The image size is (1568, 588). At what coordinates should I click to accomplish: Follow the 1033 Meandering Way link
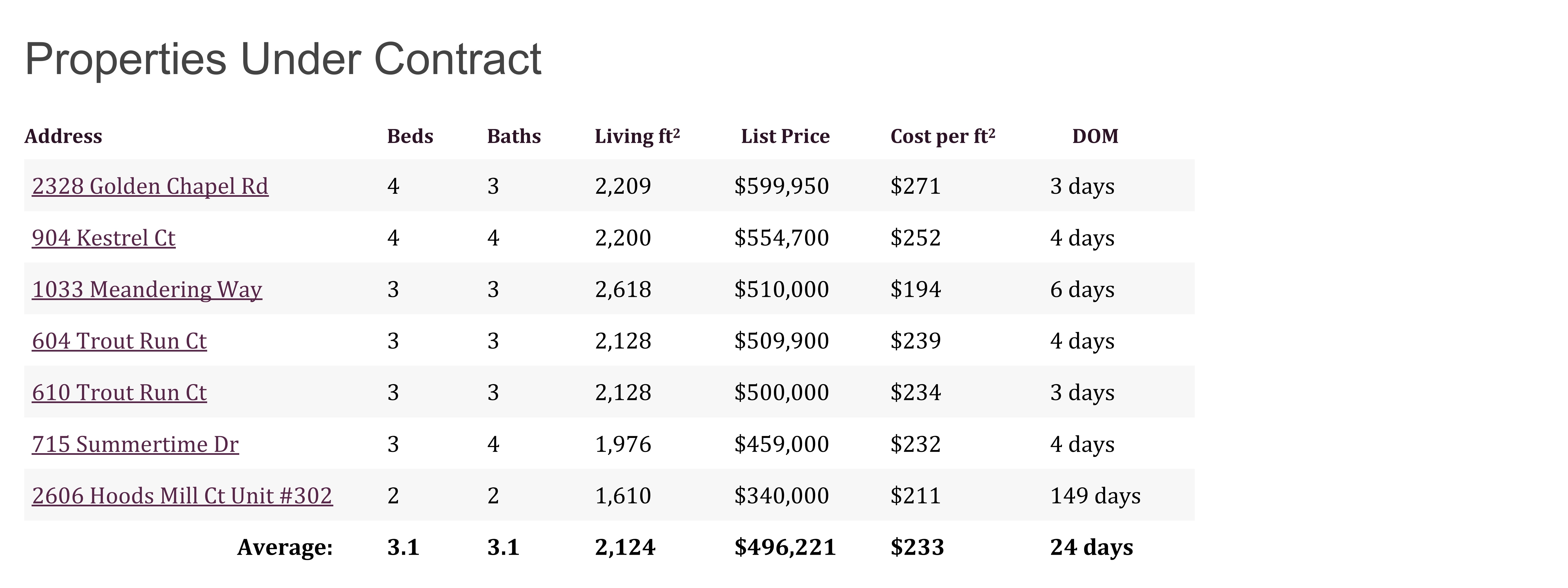(147, 289)
